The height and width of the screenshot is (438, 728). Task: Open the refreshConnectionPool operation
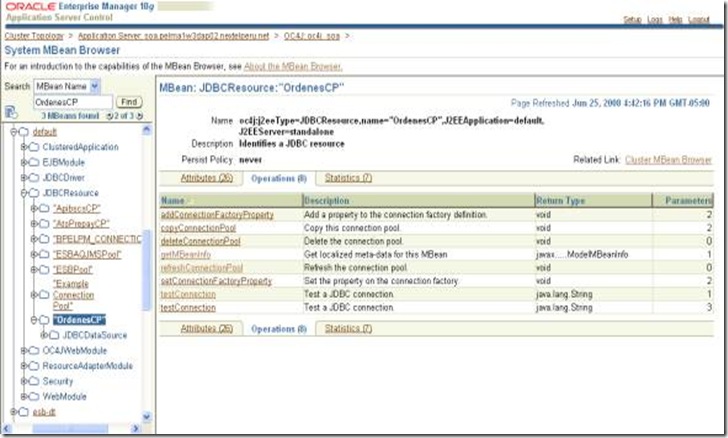(x=202, y=268)
